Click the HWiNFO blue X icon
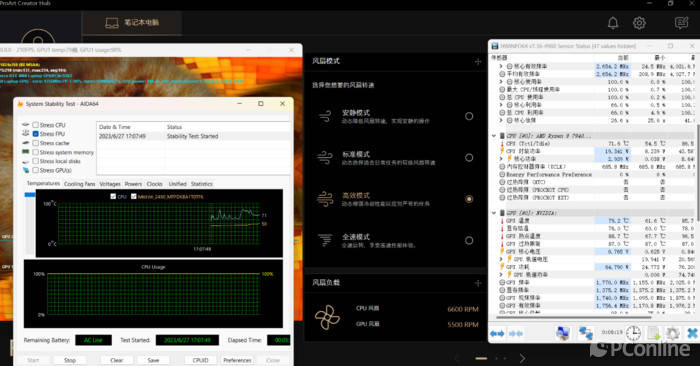Viewport: 700px width, 366px height. coord(692,333)
